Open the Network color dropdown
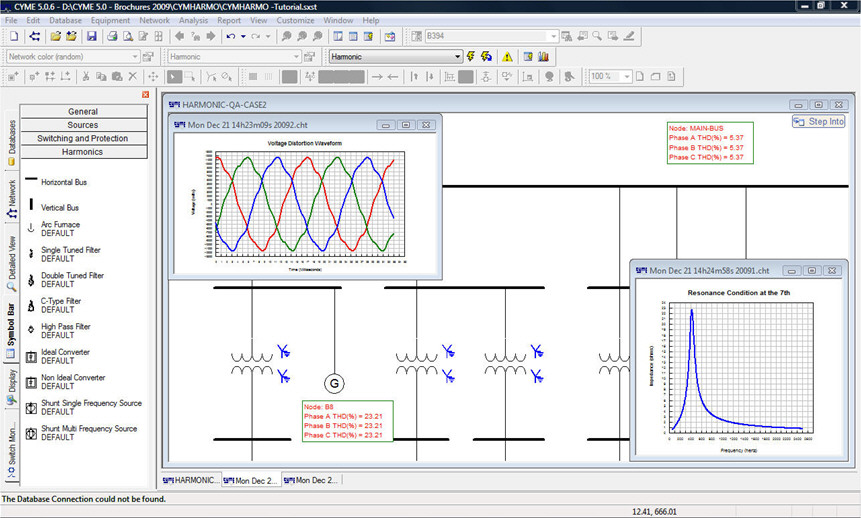The height and width of the screenshot is (518, 861). coord(133,57)
